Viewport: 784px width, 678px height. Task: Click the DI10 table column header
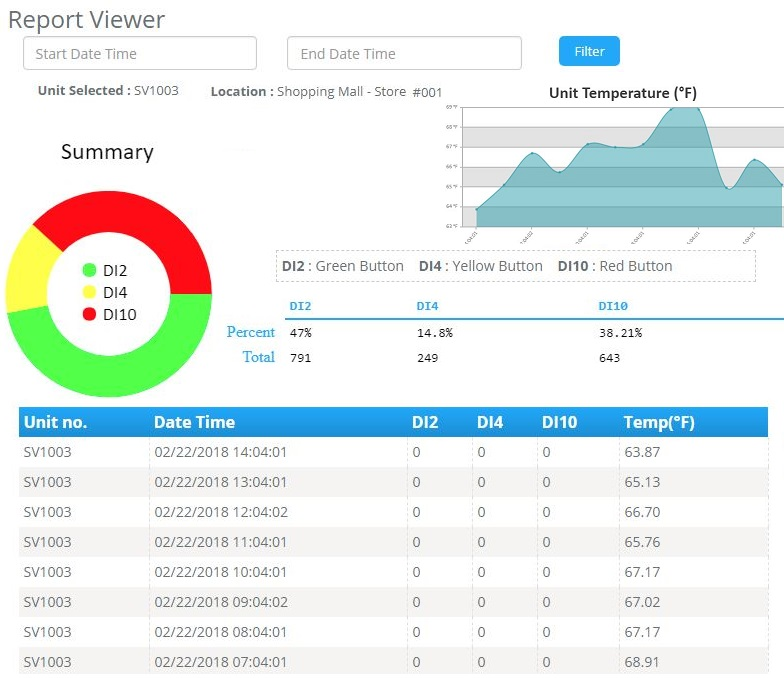(x=559, y=422)
